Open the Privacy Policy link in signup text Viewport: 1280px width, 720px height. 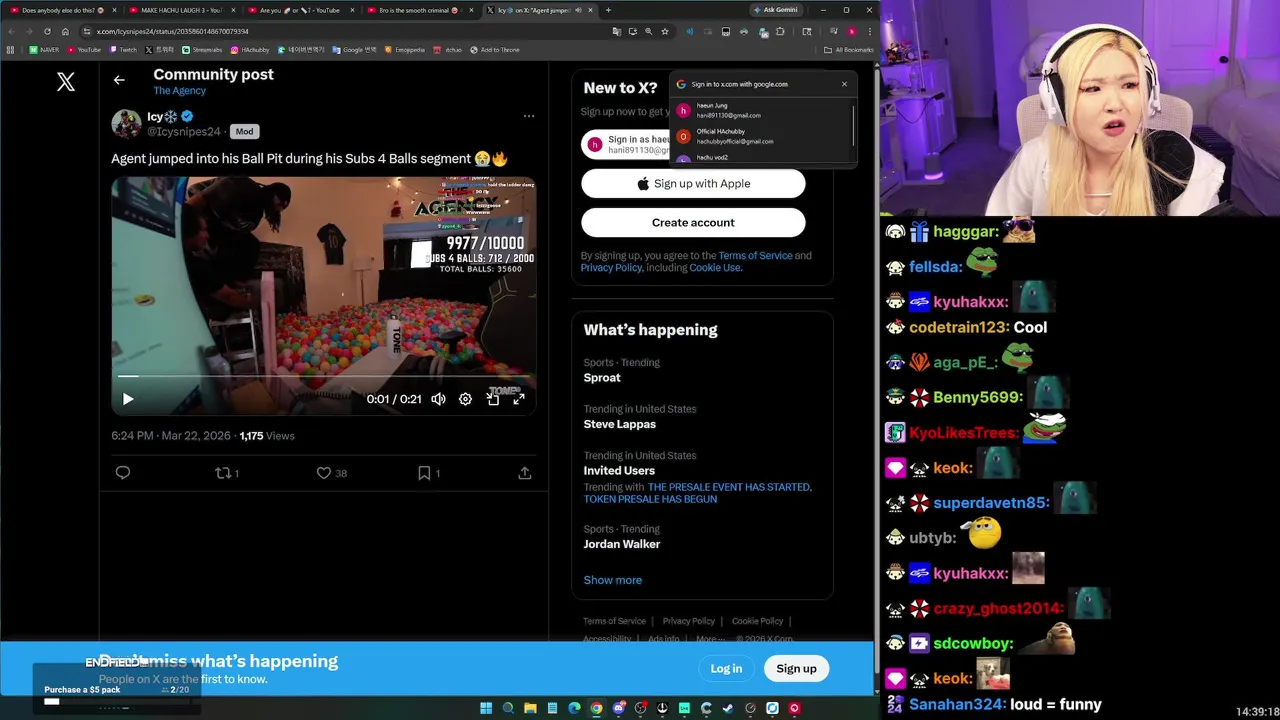[611, 268]
